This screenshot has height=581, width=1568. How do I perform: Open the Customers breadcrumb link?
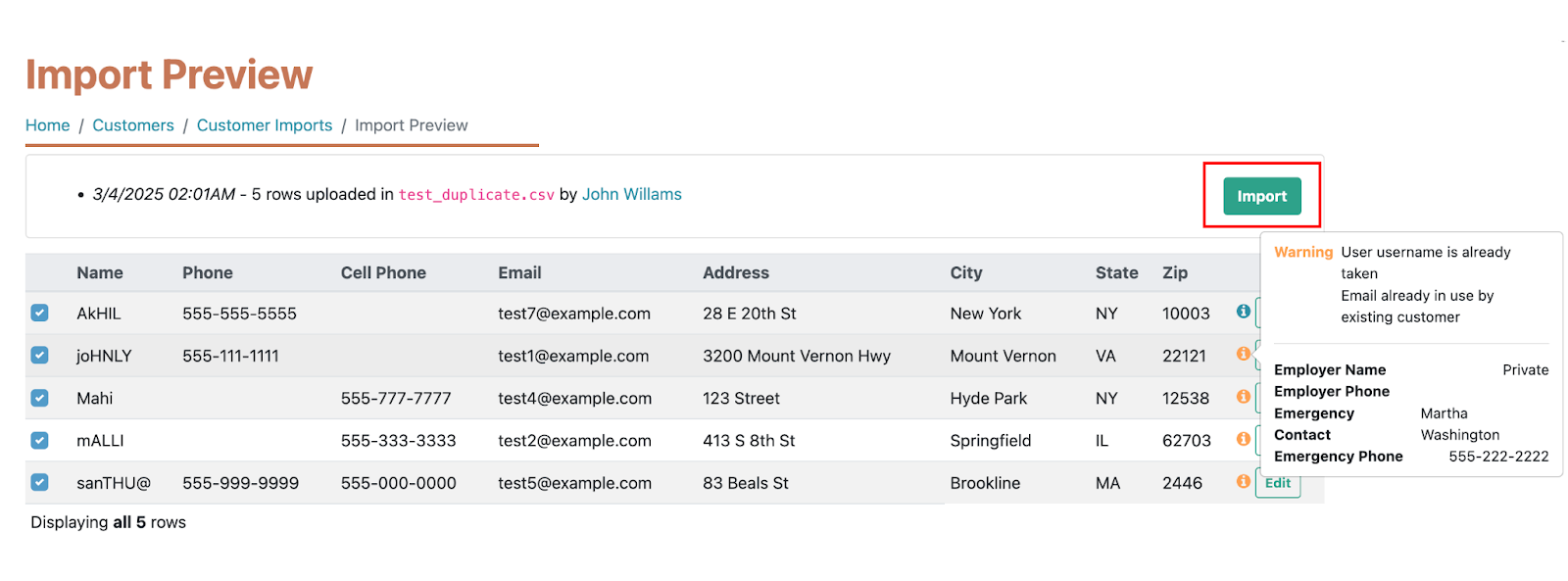133,125
